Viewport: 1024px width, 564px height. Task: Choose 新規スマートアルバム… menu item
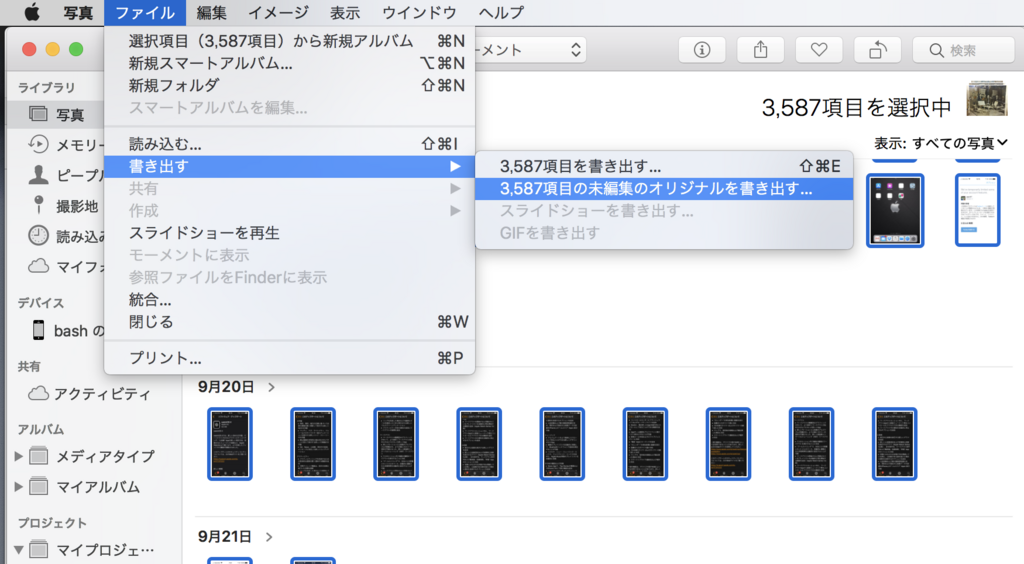point(289,63)
